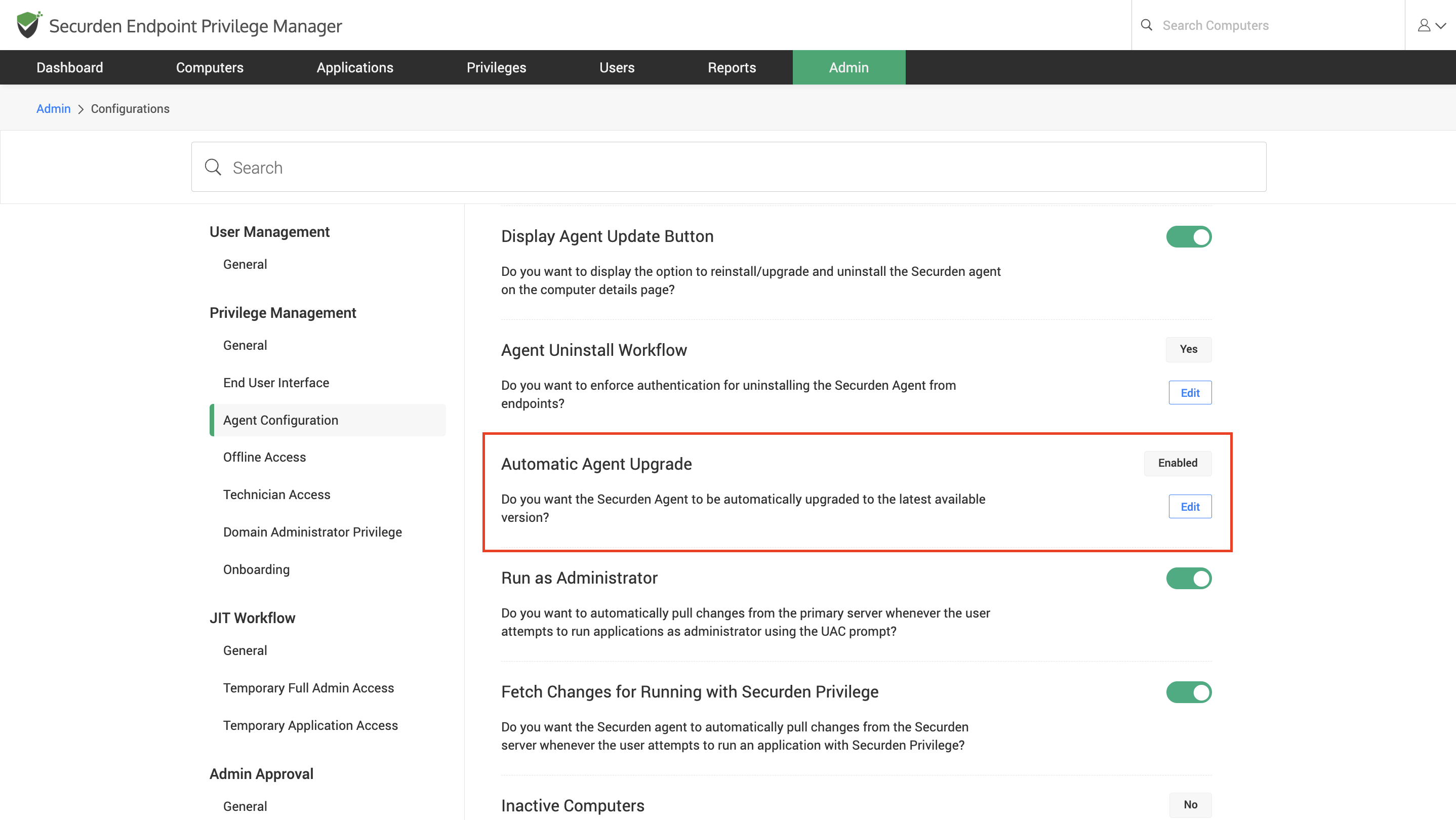Viewport: 1456px width, 820px height.
Task: Click the Inactive Computers title
Action: coord(573,805)
